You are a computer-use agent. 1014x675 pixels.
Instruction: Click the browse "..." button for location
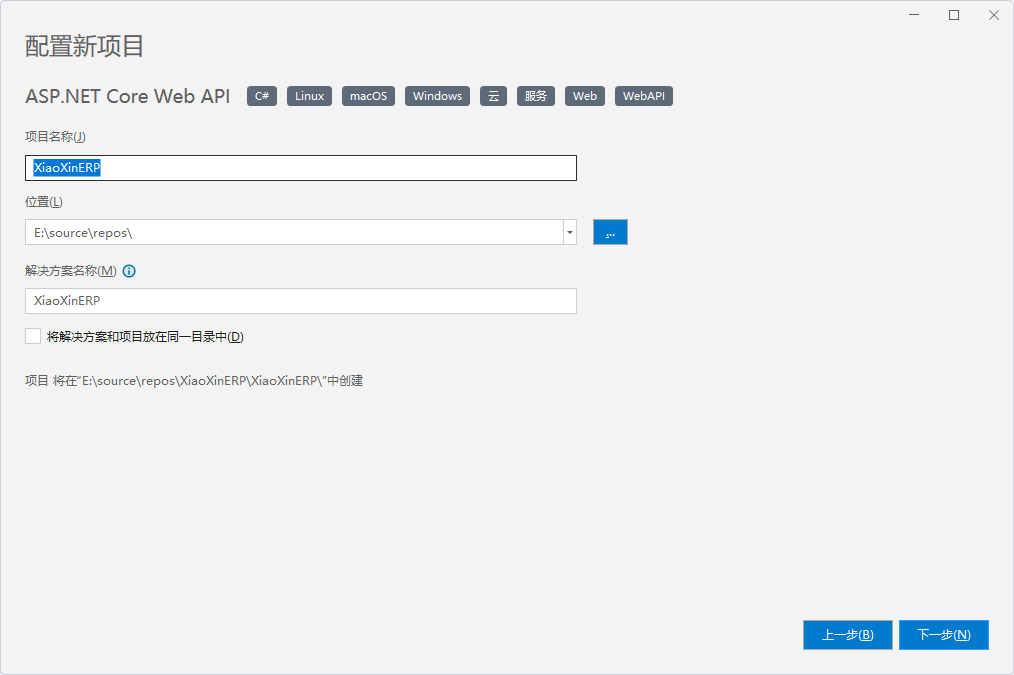click(x=610, y=232)
